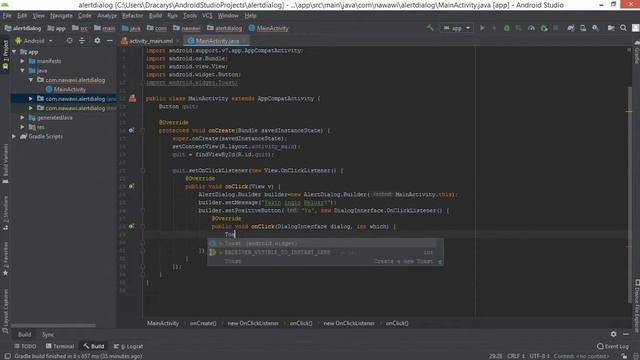Click the override gutter icon beside onCreate
The width and height of the screenshot is (640, 360).
coord(131,130)
